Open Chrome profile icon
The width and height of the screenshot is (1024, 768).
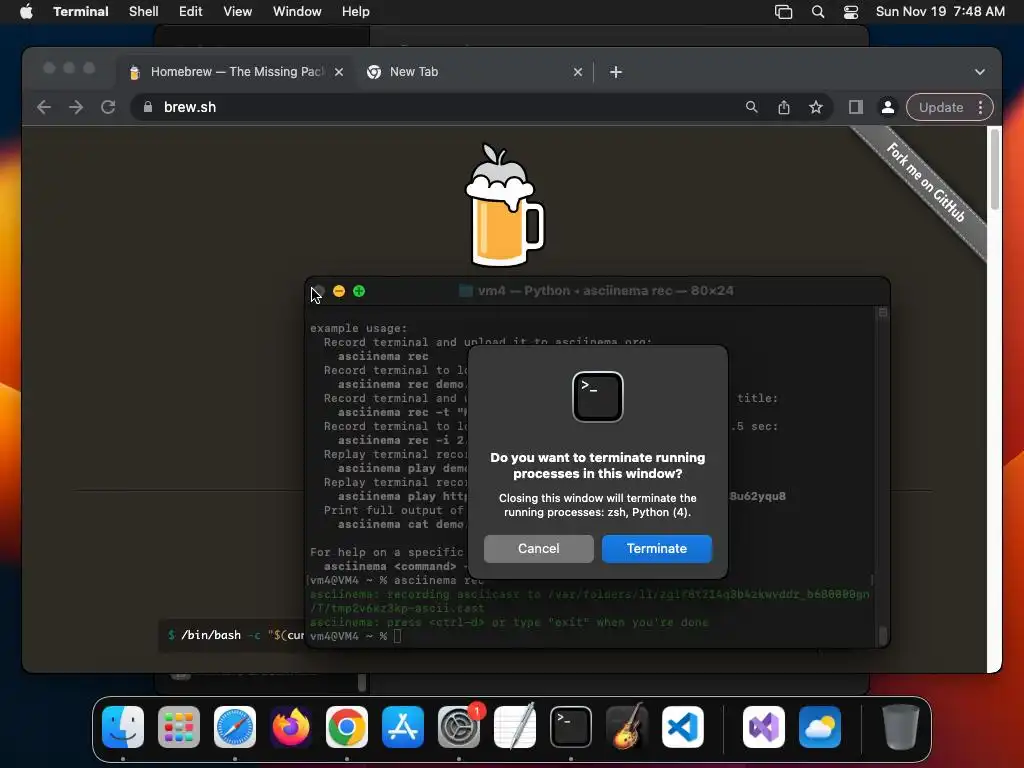888,107
